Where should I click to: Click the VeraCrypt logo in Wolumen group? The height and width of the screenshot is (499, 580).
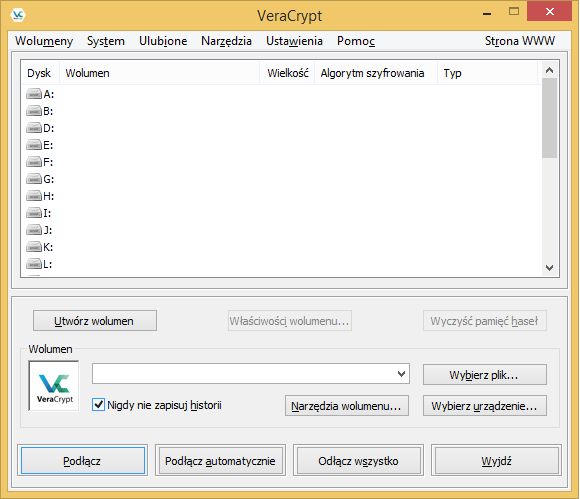54,385
